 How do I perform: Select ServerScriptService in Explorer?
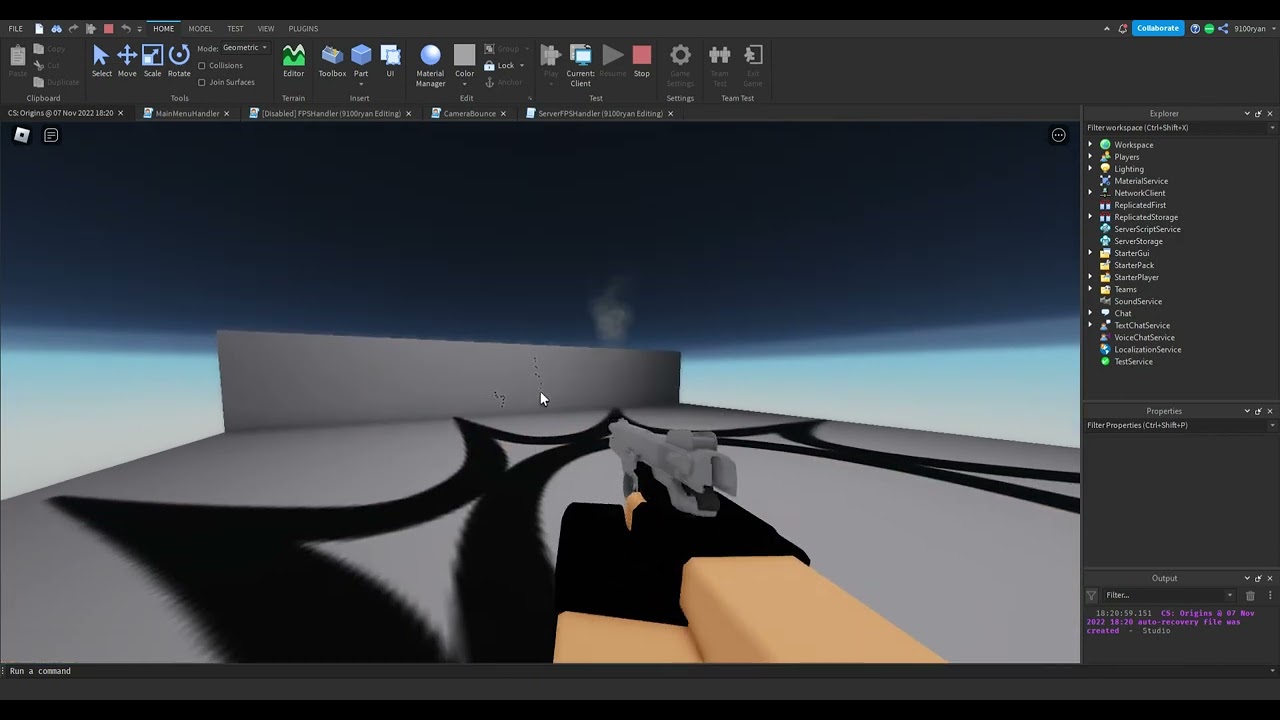tap(1147, 229)
